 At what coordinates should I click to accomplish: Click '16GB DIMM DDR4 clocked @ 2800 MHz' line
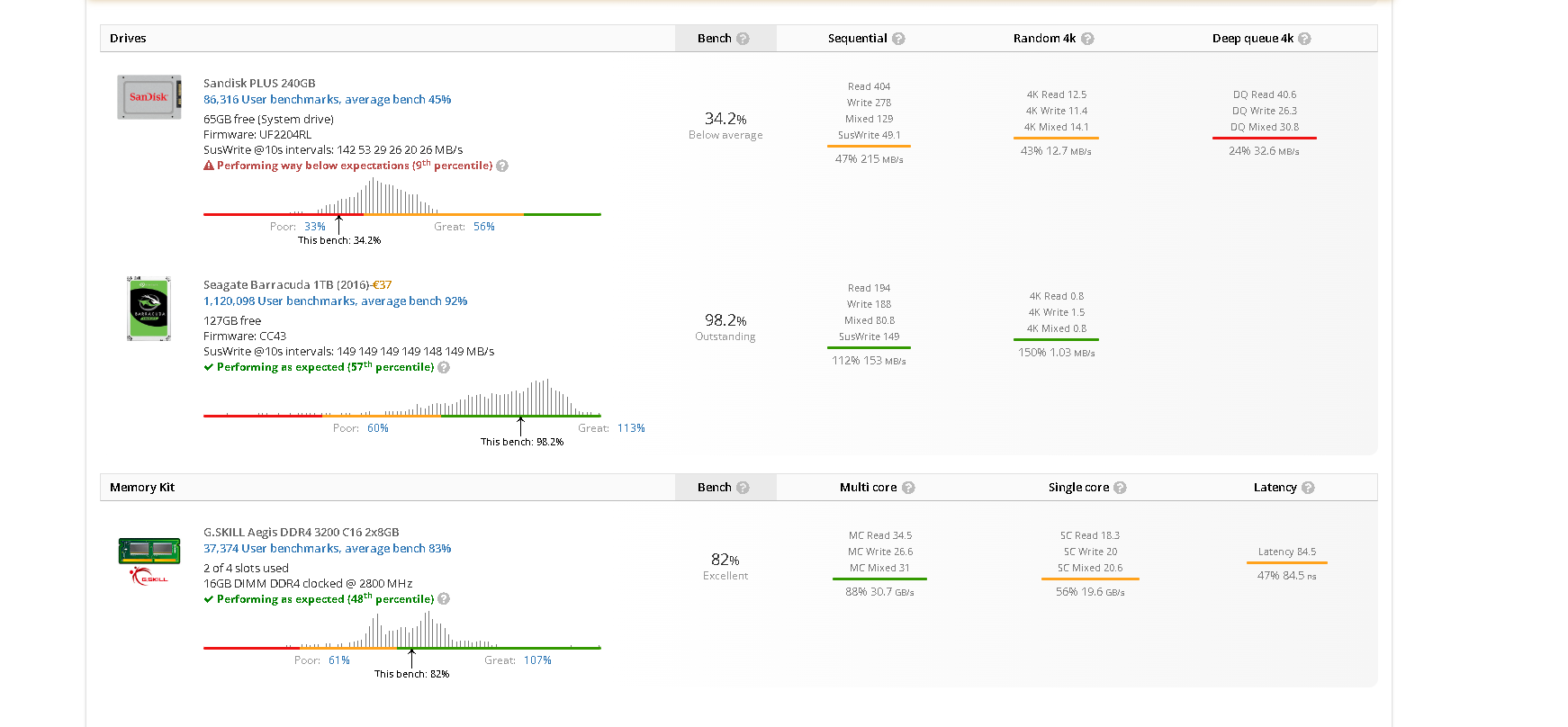click(308, 584)
